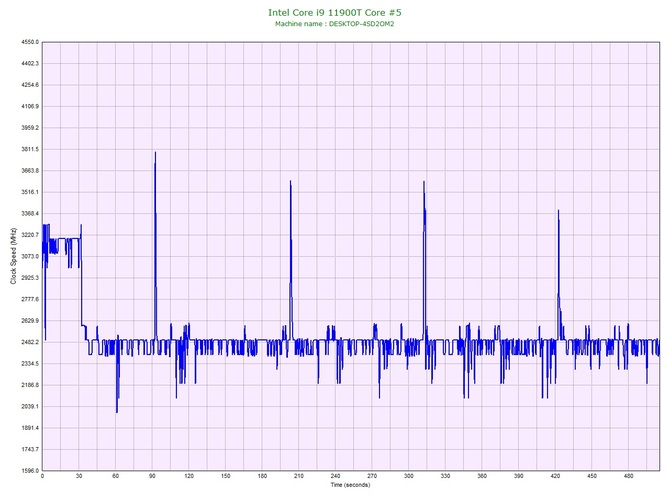670x502 pixels.
Task: Click the 2186.8 value on the y-axis
Action: tap(30, 385)
